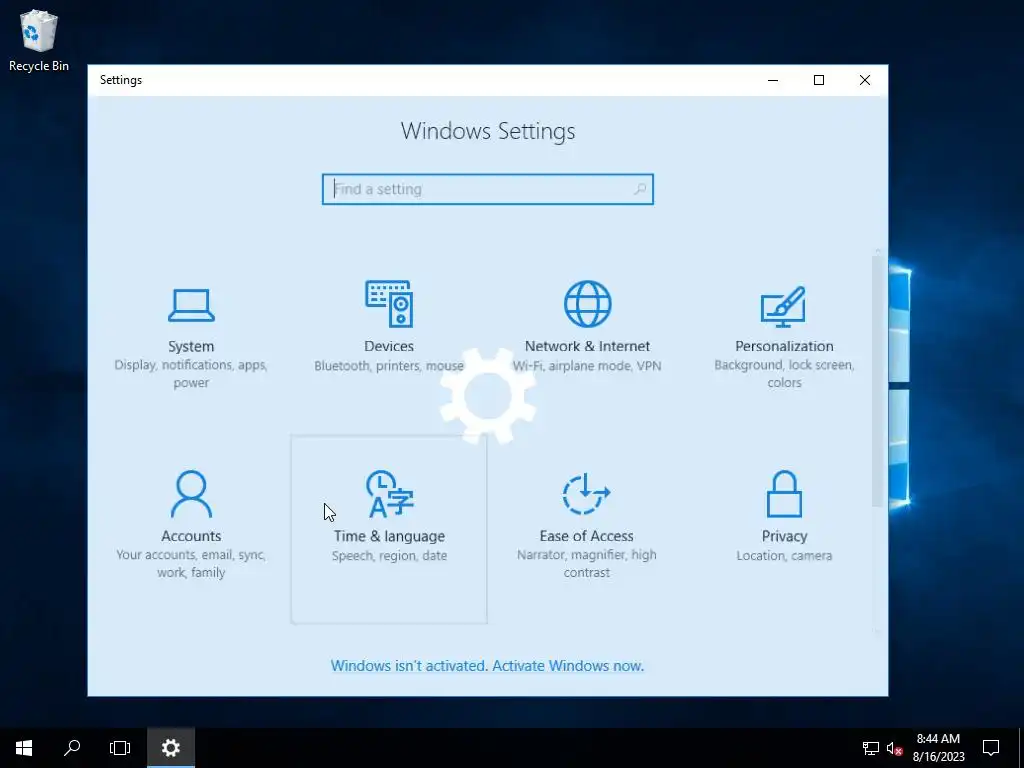Click 'Narrator, magnifier, high contrast' description
This screenshot has height=768, width=1024.
tap(586, 564)
